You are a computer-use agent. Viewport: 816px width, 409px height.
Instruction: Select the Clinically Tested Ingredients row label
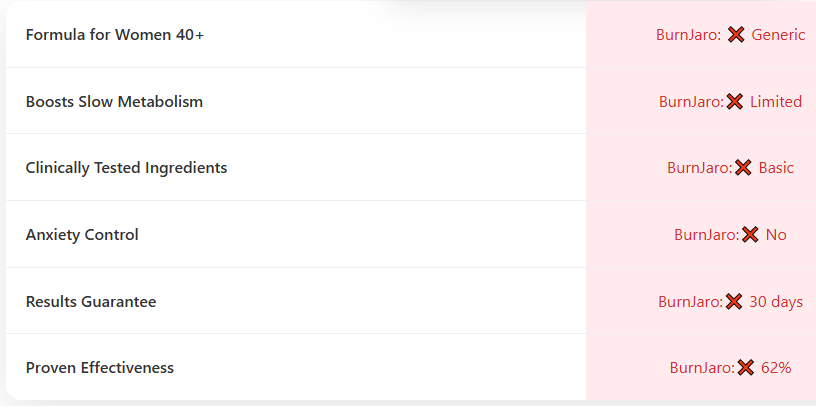(x=126, y=168)
